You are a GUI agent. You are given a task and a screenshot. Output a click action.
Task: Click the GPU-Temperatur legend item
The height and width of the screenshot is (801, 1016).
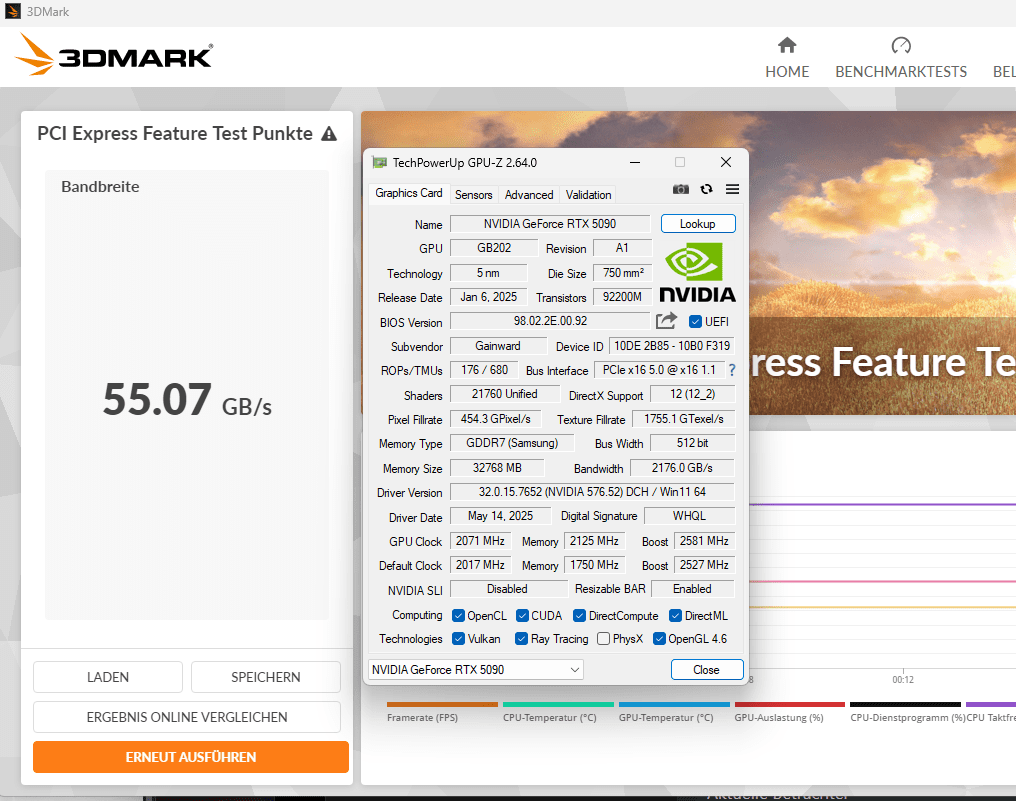674,712
